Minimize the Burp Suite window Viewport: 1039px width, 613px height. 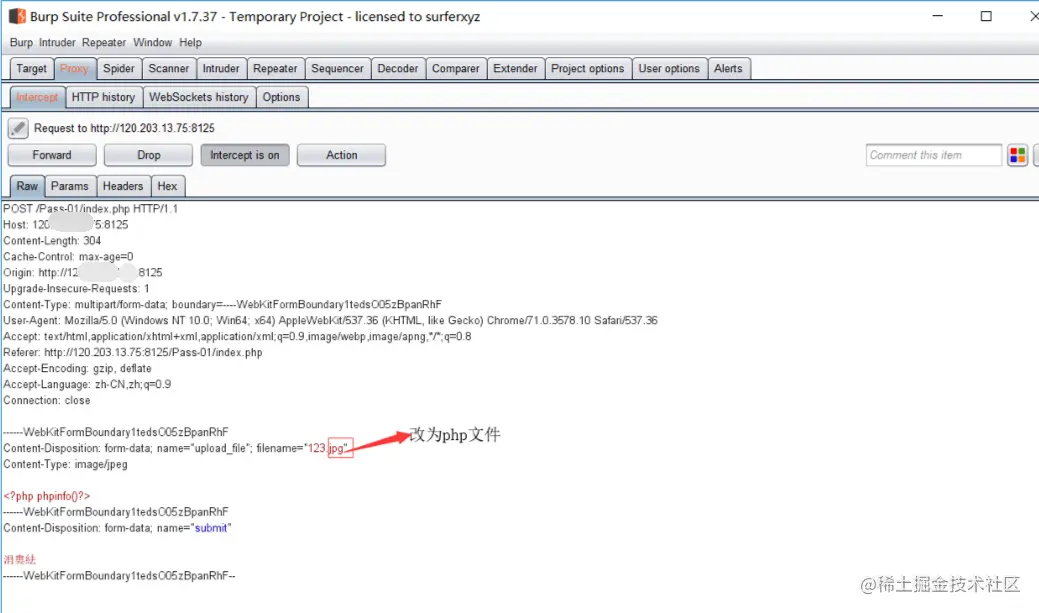coord(937,16)
